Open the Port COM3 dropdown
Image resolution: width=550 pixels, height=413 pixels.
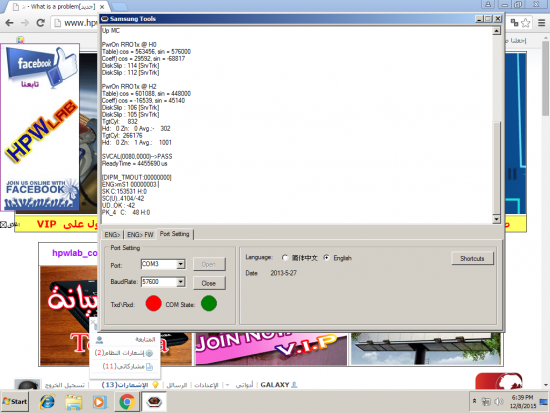point(181,264)
